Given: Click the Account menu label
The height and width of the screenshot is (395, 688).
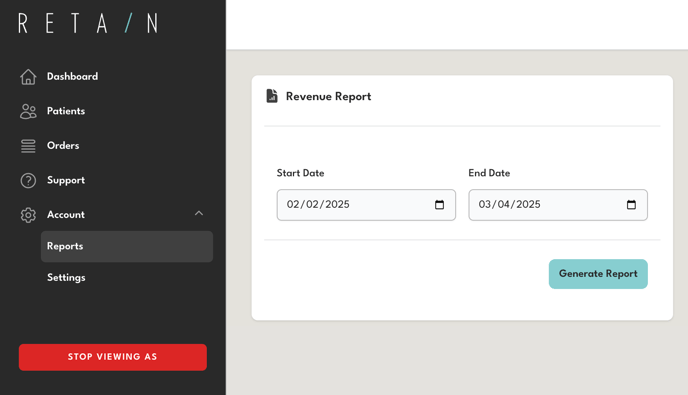Looking at the screenshot, I should point(66,215).
